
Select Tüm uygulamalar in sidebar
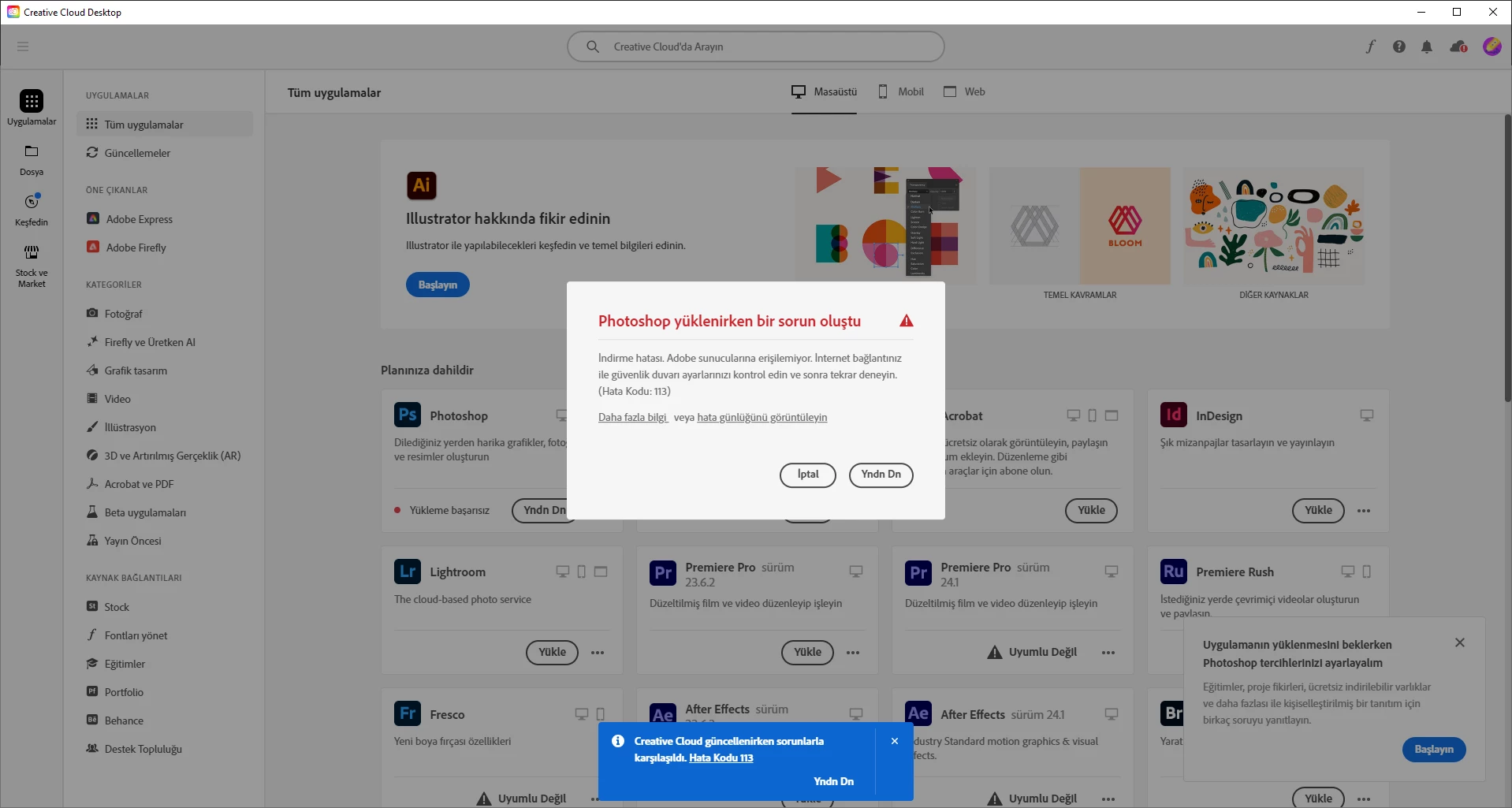point(165,125)
